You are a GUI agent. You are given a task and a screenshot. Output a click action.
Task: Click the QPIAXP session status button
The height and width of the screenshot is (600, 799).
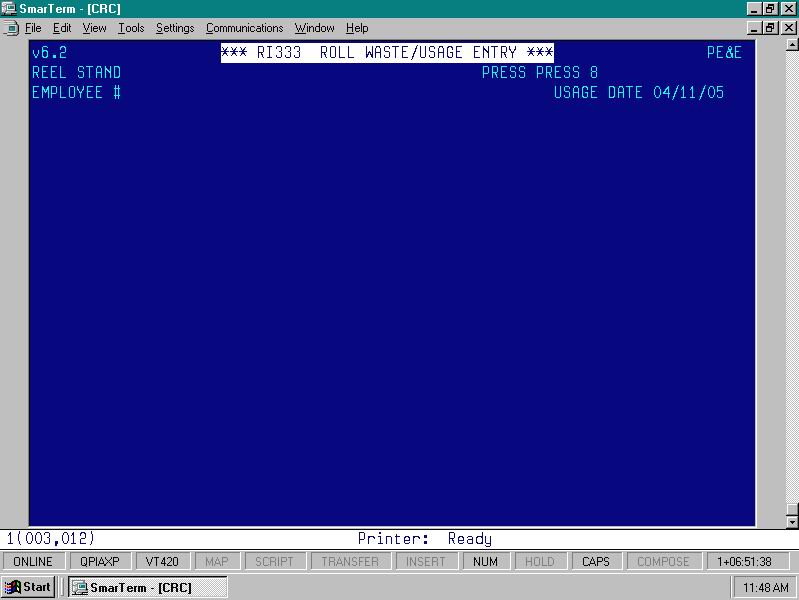point(99,562)
